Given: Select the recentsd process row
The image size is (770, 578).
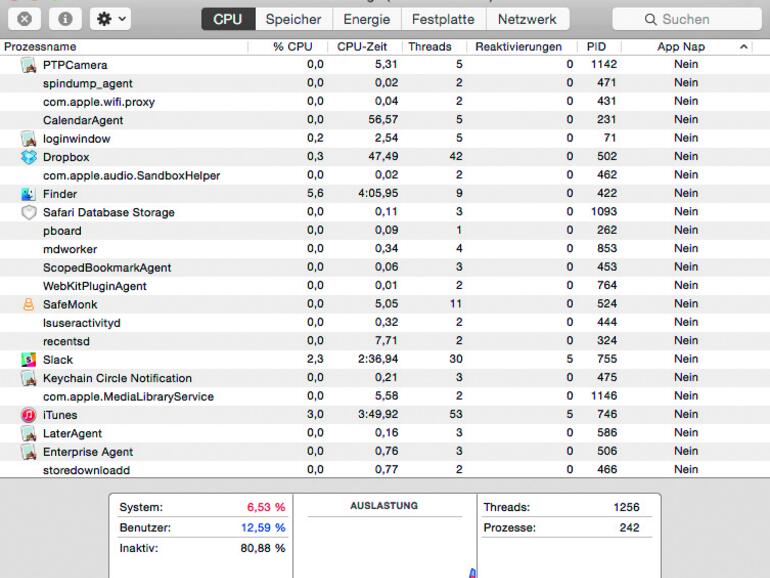Looking at the screenshot, I should (x=385, y=341).
